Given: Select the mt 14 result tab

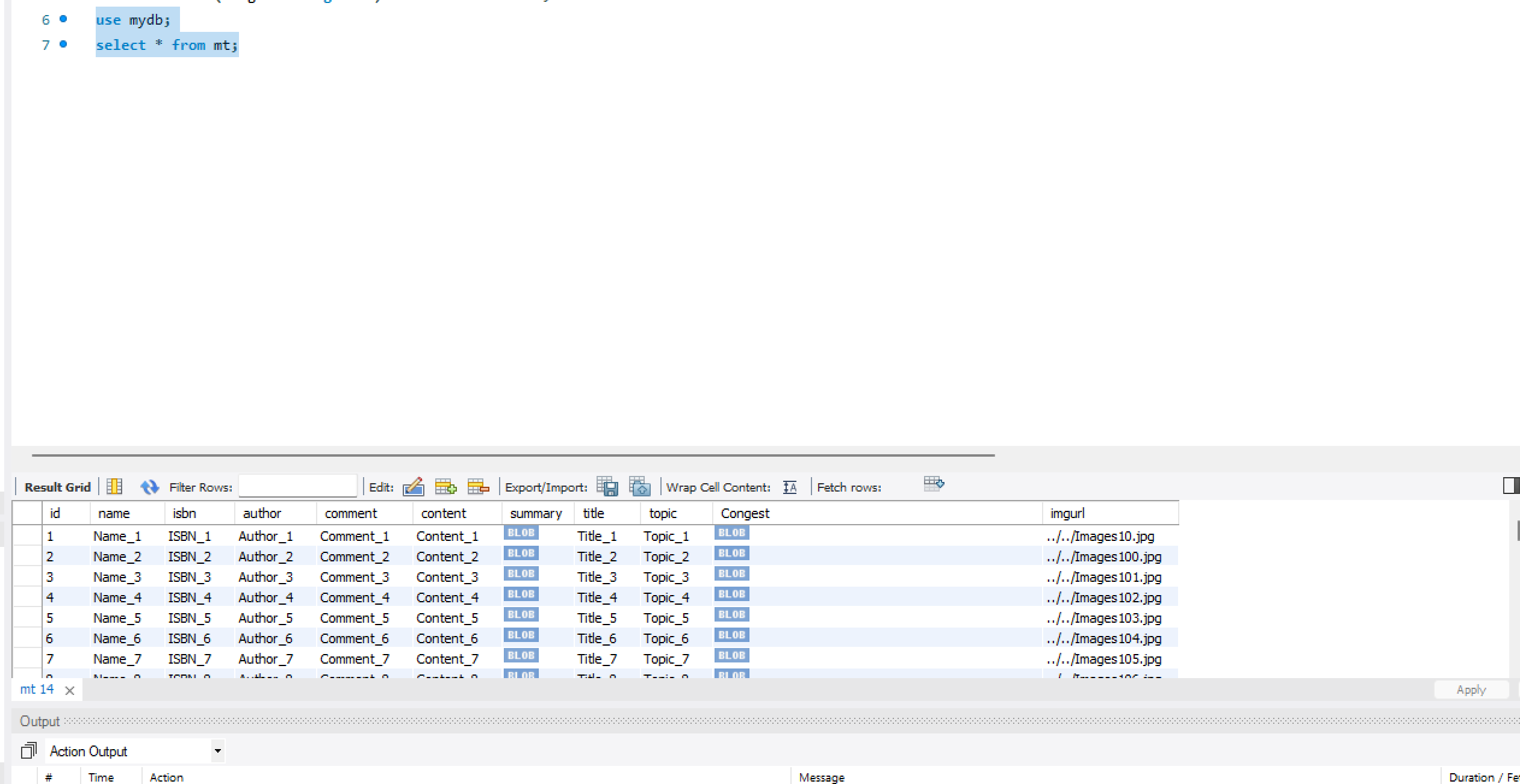Looking at the screenshot, I should click(37, 689).
